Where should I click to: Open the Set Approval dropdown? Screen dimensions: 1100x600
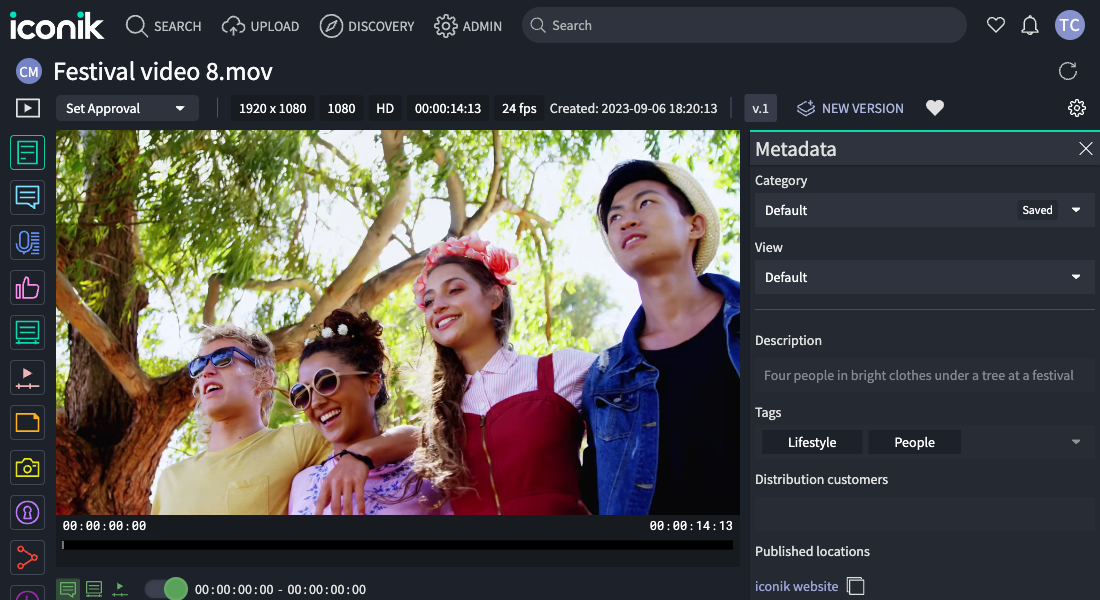point(127,108)
